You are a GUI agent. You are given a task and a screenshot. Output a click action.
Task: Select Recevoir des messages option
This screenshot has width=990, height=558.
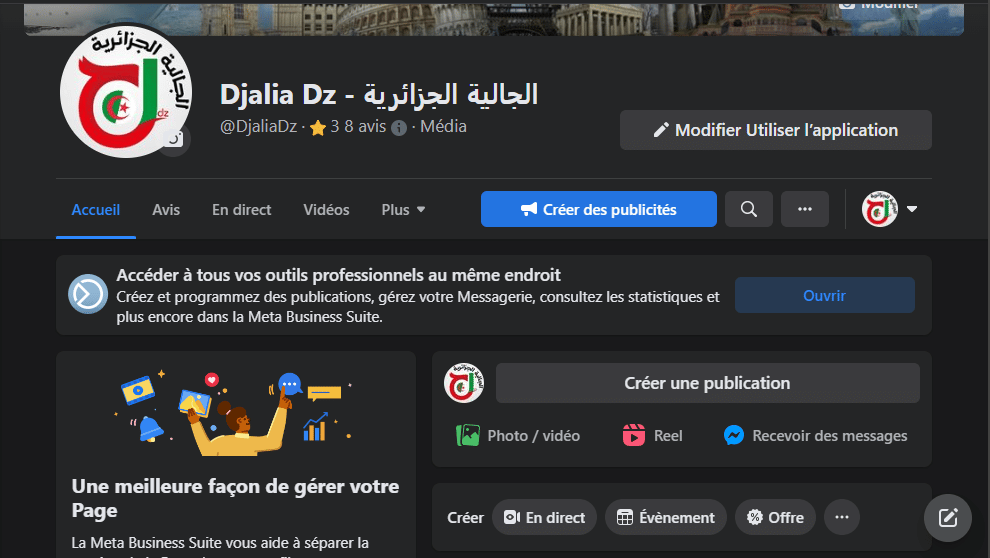(x=815, y=436)
